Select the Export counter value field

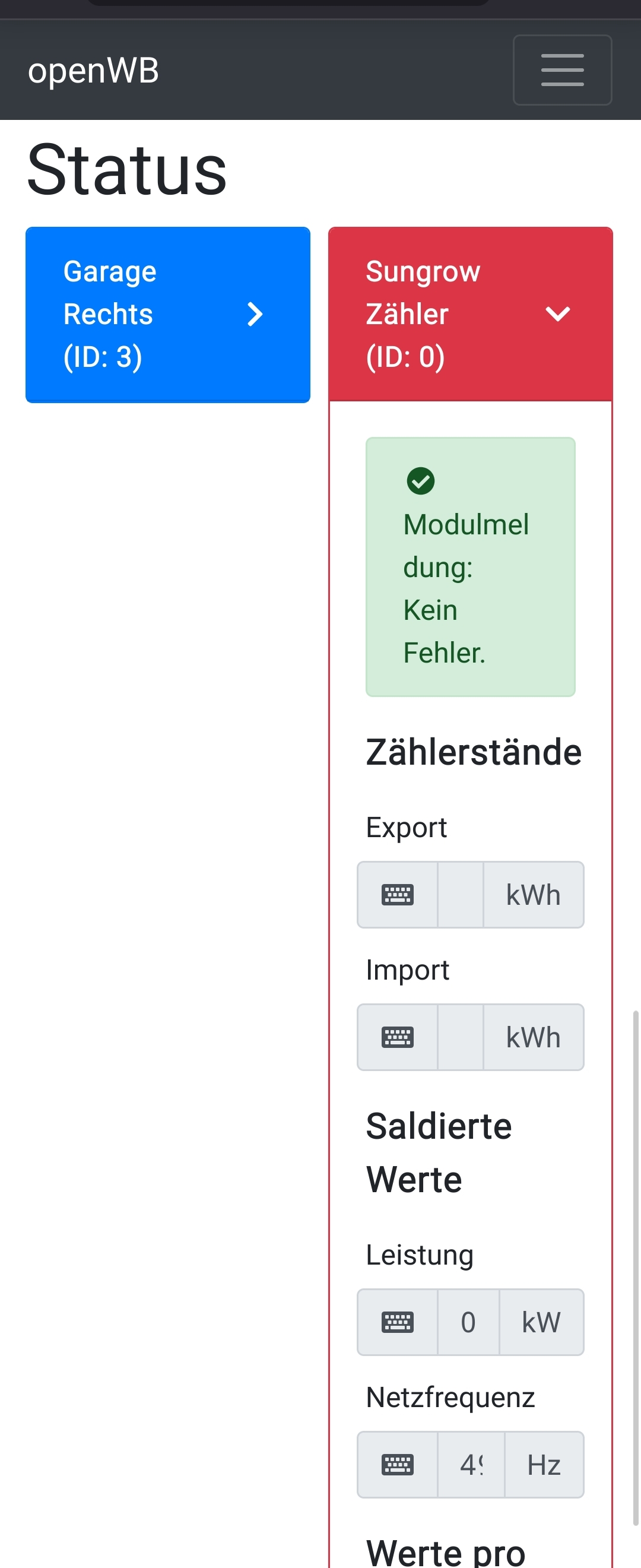pyautogui.click(x=460, y=895)
